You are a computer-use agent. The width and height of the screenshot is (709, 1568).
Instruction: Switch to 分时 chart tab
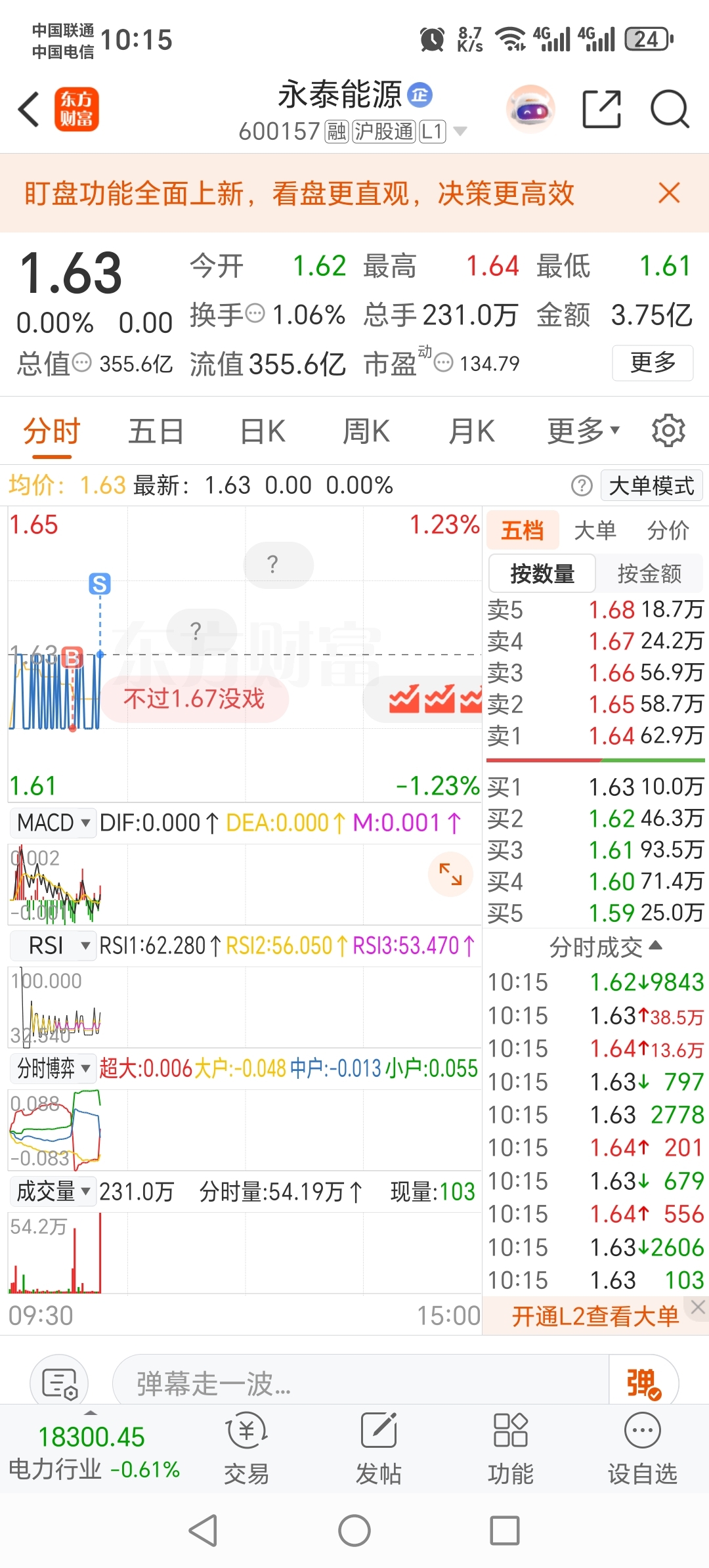click(x=52, y=431)
